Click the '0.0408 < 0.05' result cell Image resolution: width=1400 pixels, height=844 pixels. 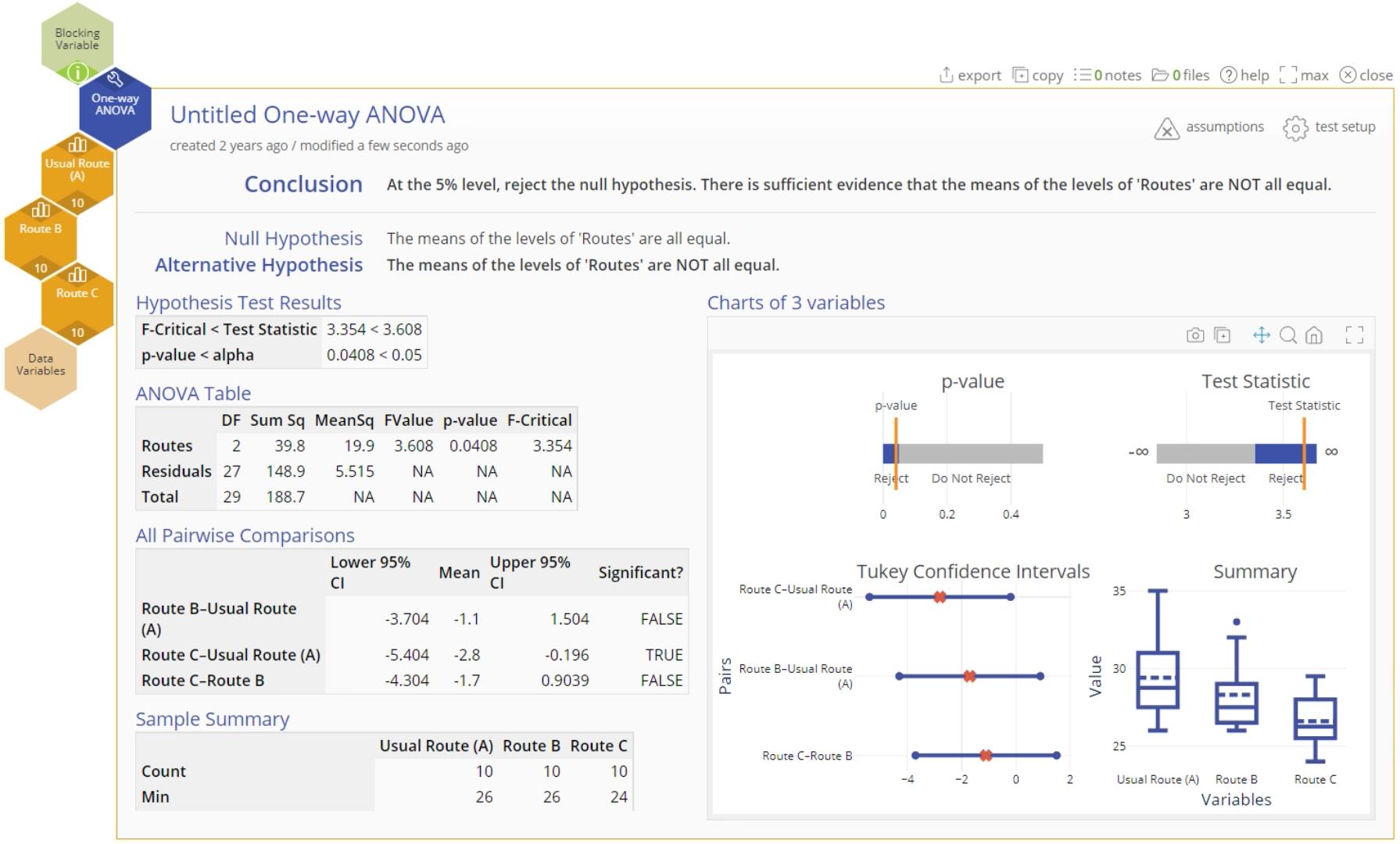[374, 356]
